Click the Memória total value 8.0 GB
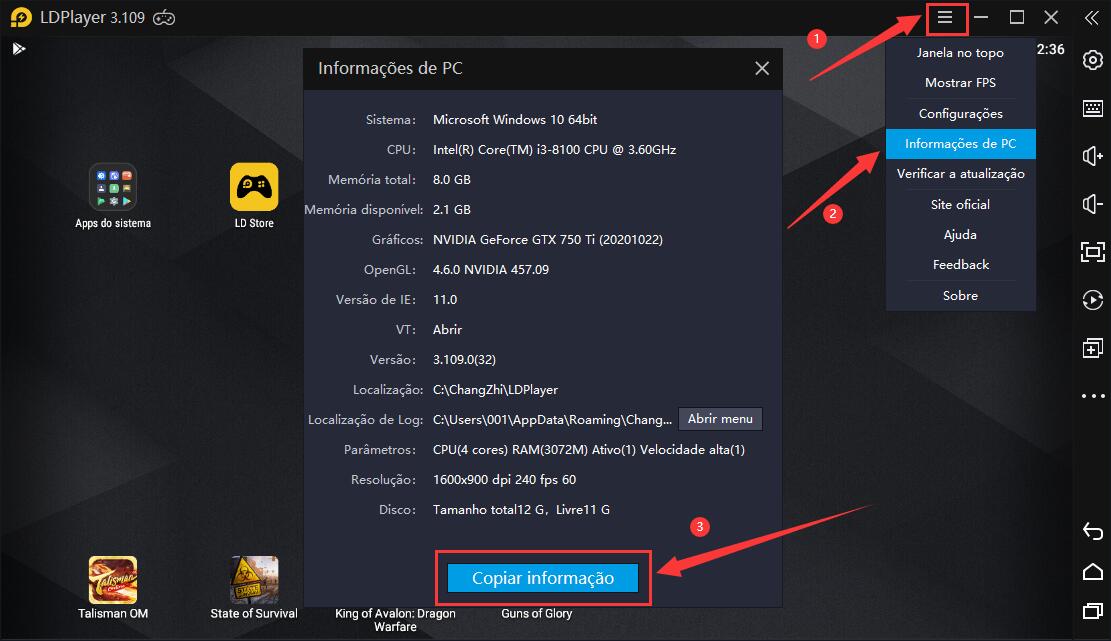This screenshot has height=641, width=1111. [x=451, y=179]
